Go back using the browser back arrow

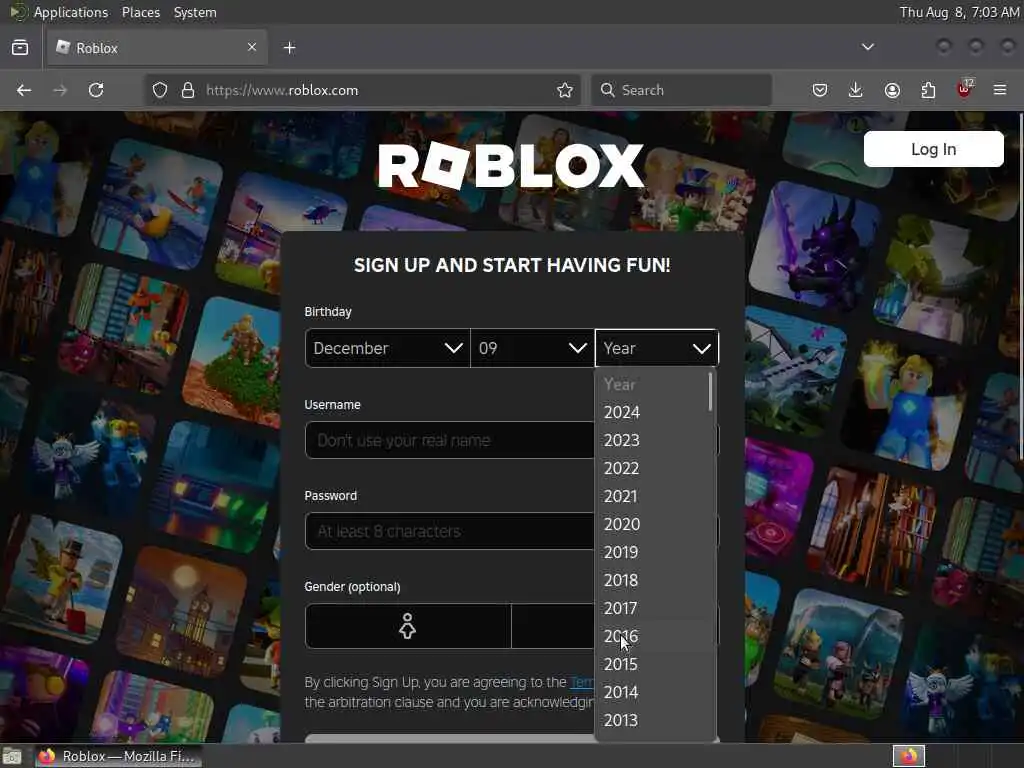(x=24, y=90)
